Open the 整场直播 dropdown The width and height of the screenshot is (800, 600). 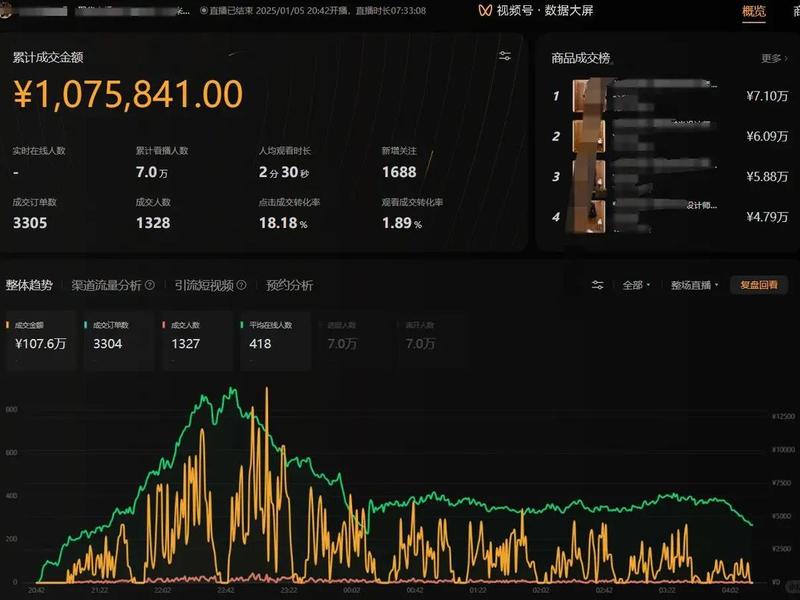(694, 285)
